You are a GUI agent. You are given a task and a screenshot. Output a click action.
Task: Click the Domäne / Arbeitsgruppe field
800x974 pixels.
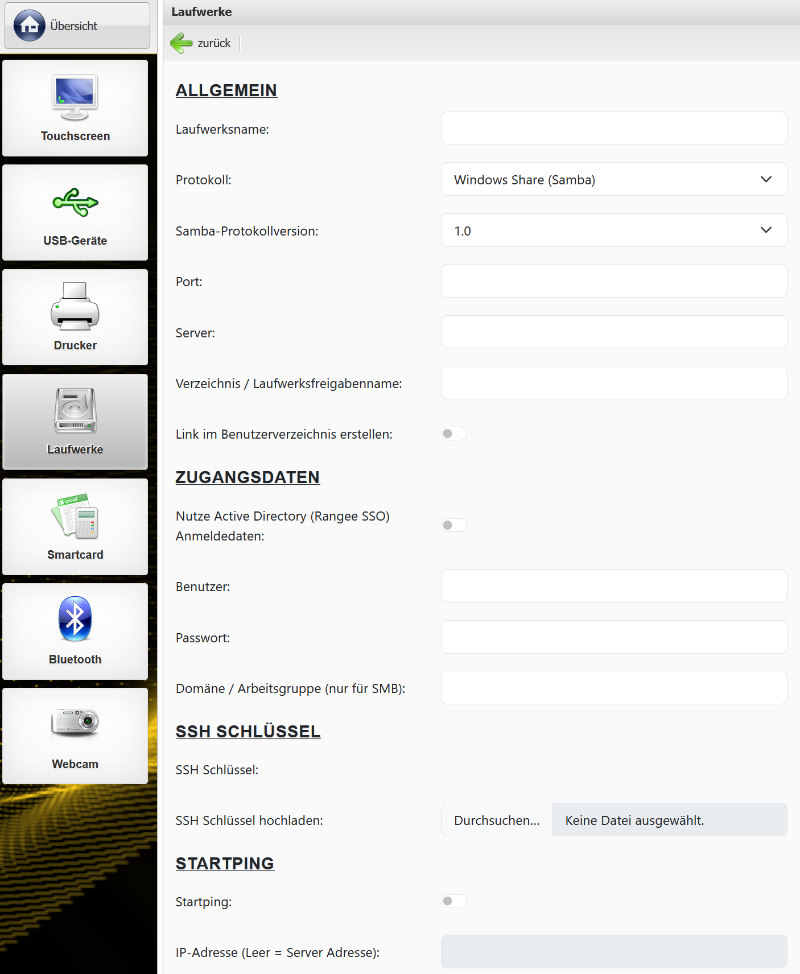coord(613,688)
